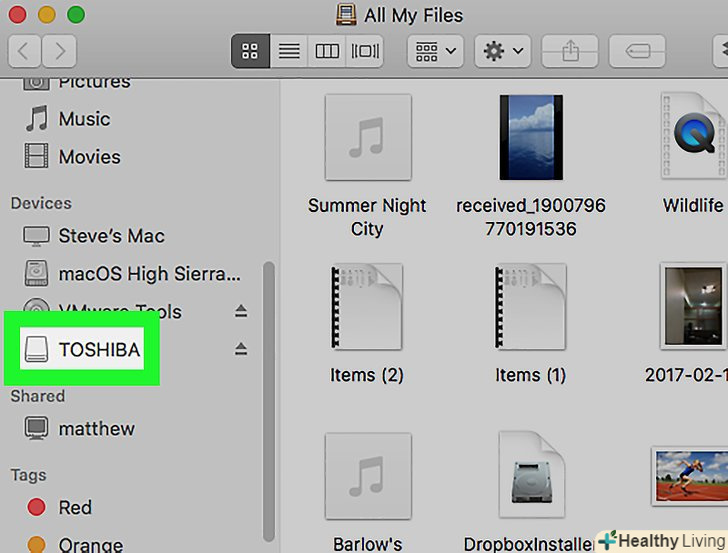Viewport: 728px width, 553px height.
Task: Select the DropboxInstaller disk image
Action: pos(532,475)
